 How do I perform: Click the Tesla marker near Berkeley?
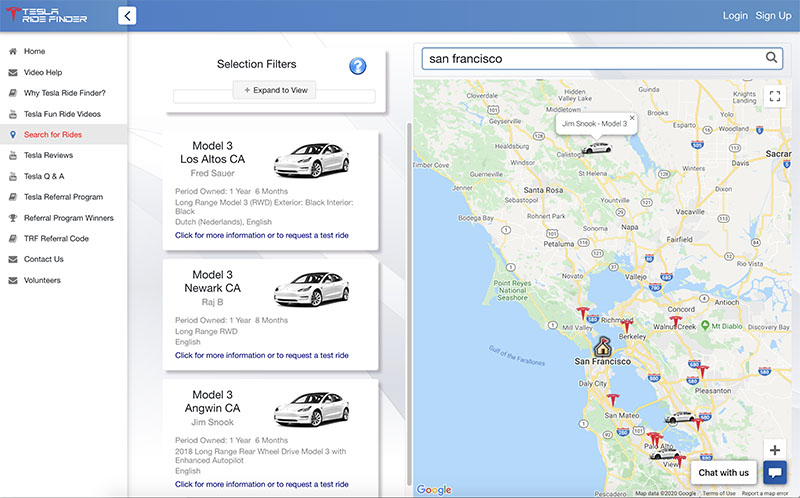627,326
